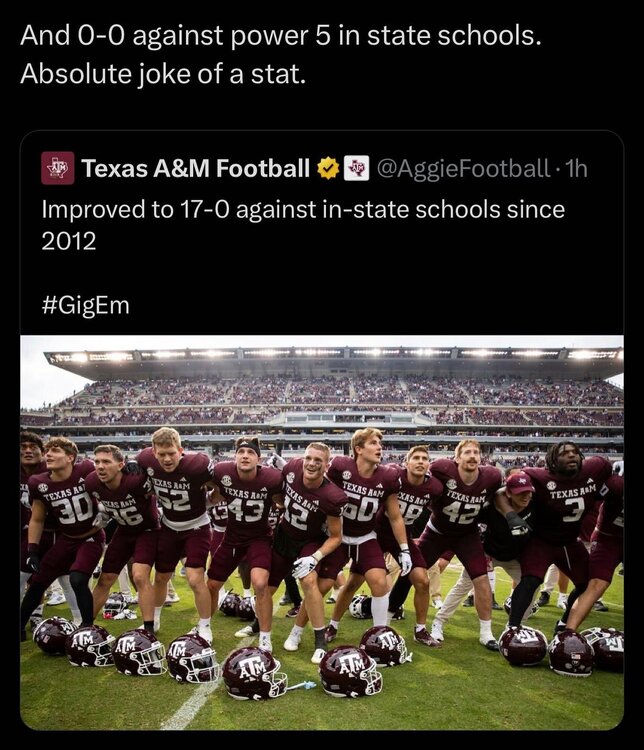Viewport: 644px width, 750px height.
Task: Click the gold verified badge
Action: (328, 168)
